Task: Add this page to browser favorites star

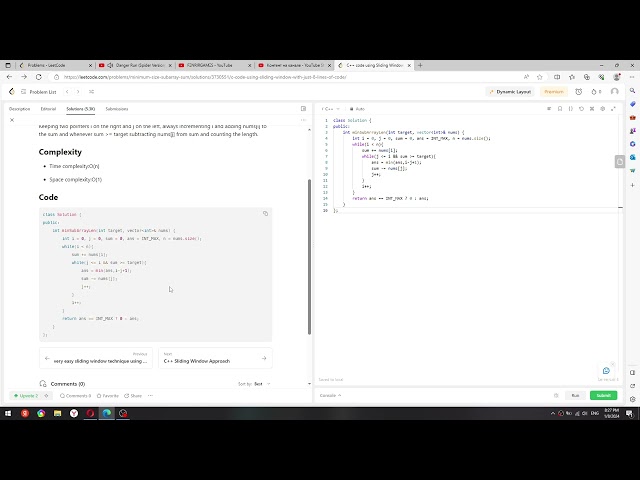Action: click(x=540, y=77)
